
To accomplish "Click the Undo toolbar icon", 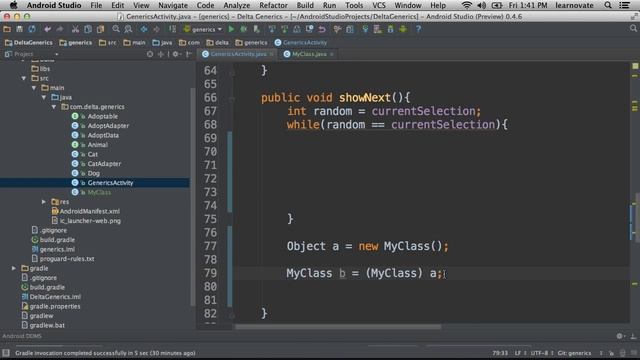I will (47, 29).
